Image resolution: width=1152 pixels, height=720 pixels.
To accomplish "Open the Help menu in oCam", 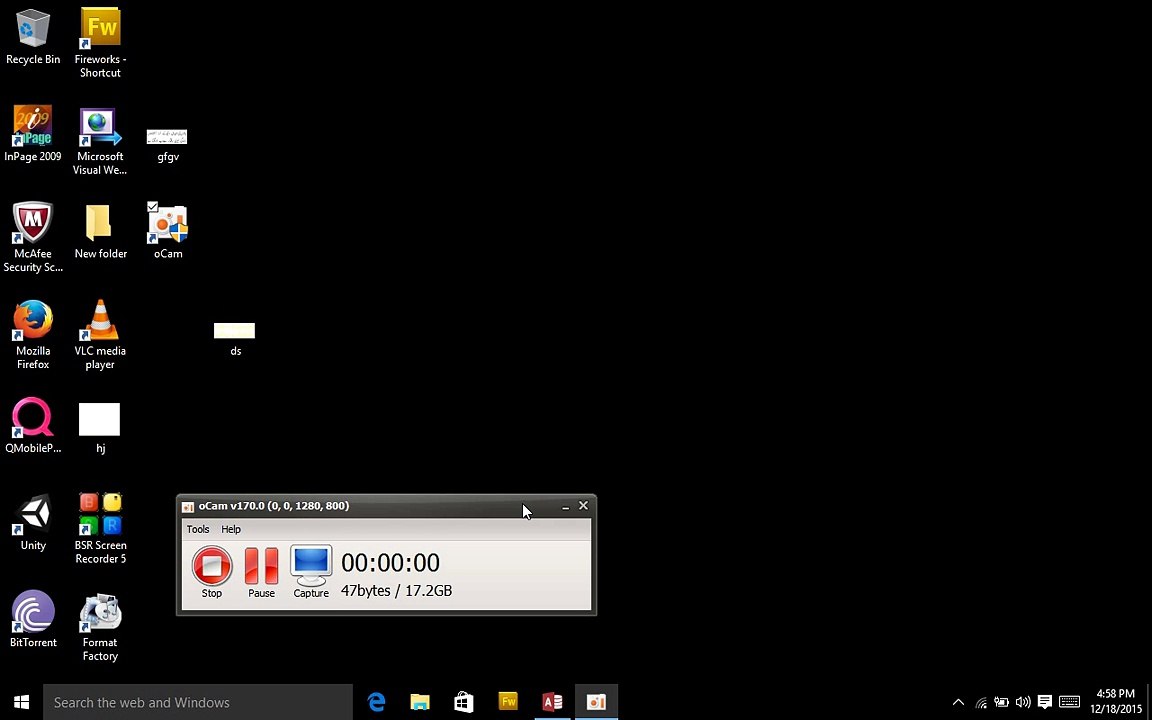I will [231, 529].
